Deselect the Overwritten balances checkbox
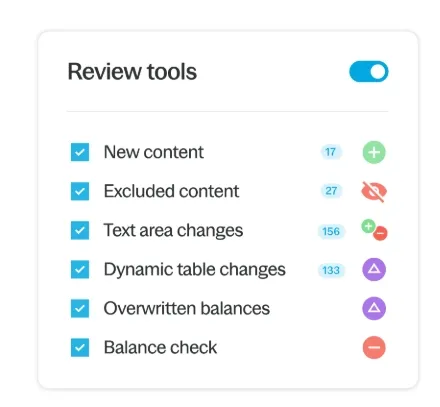The image size is (440, 407). point(80,308)
